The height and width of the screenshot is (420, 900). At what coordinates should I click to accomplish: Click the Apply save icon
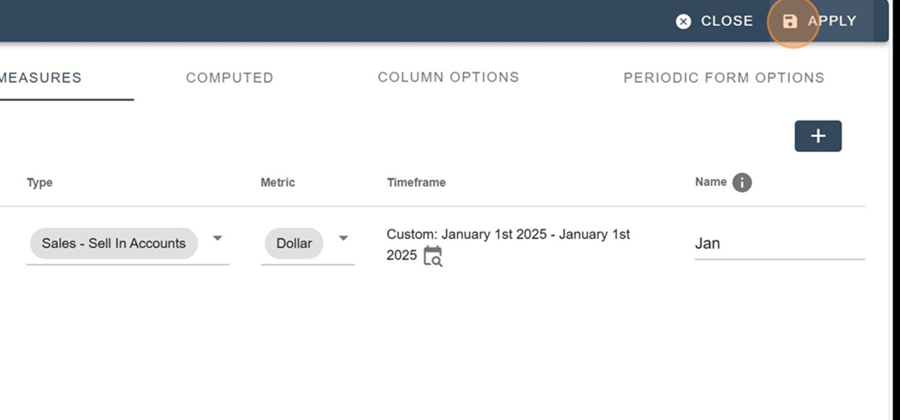[x=790, y=22]
